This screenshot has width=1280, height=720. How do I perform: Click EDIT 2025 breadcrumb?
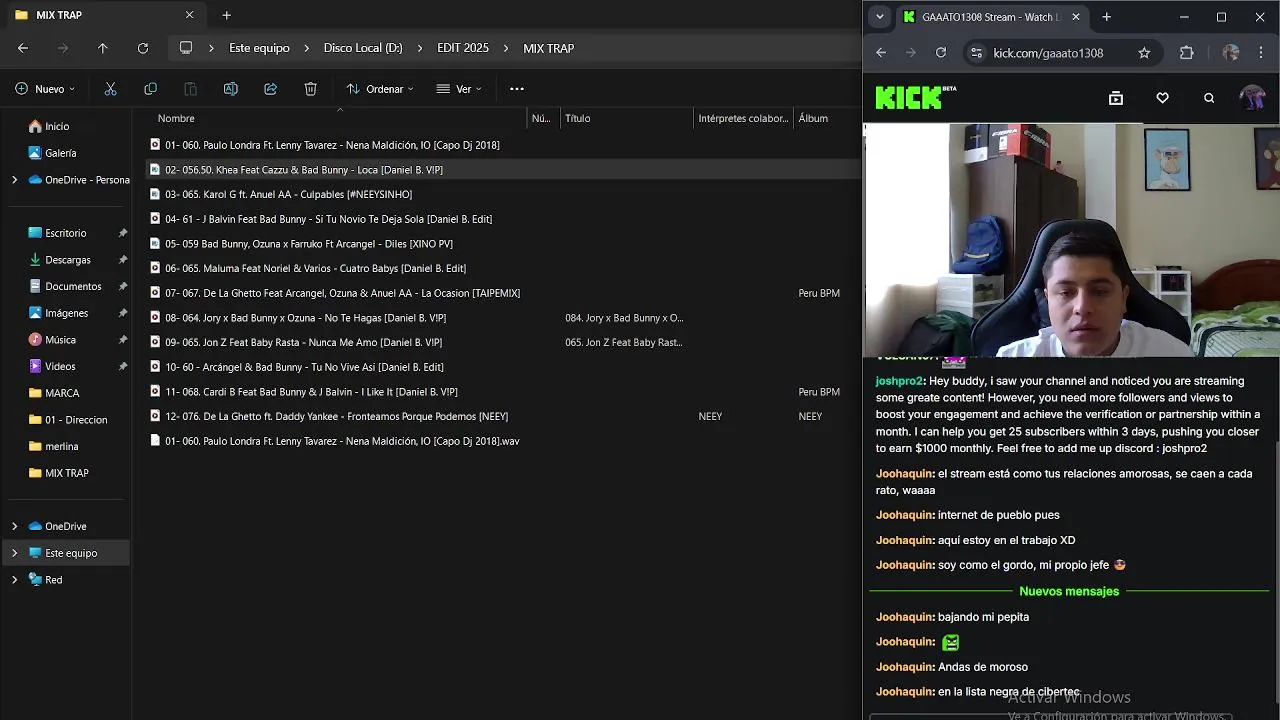coord(463,48)
